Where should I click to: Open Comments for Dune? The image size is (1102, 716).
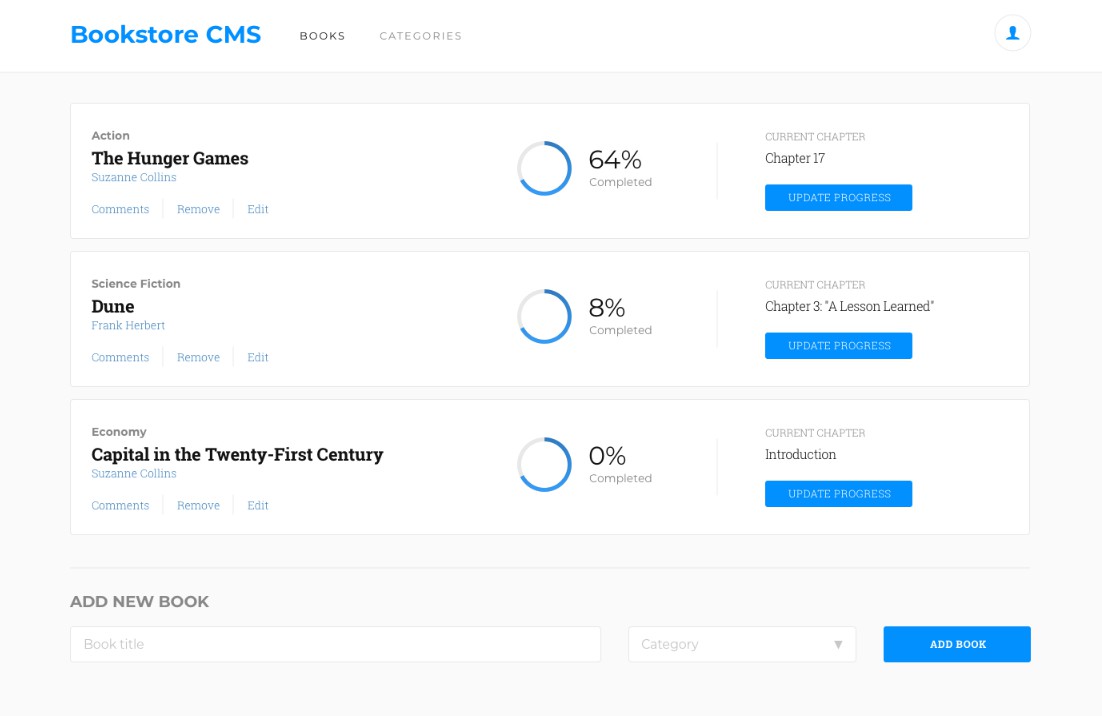(x=120, y=357)
